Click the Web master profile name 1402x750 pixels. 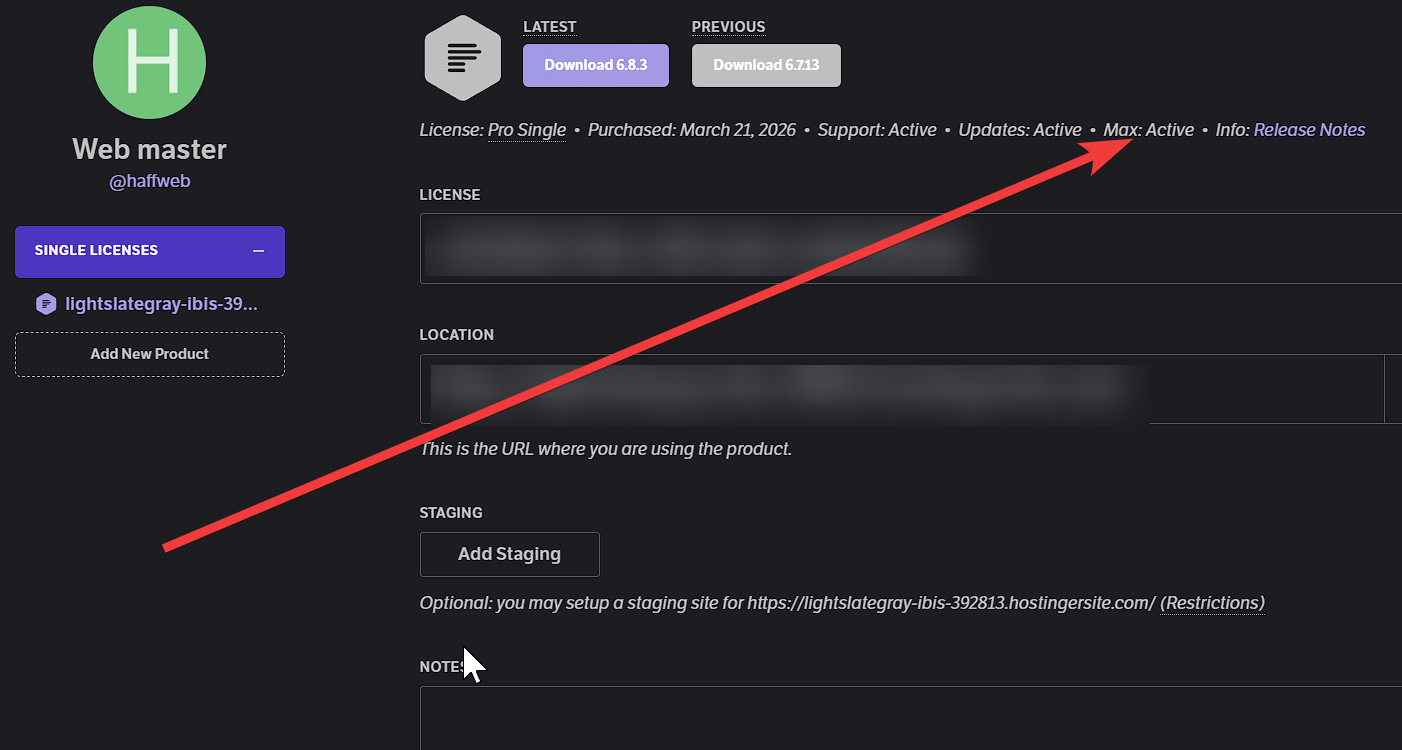(150, 150)
